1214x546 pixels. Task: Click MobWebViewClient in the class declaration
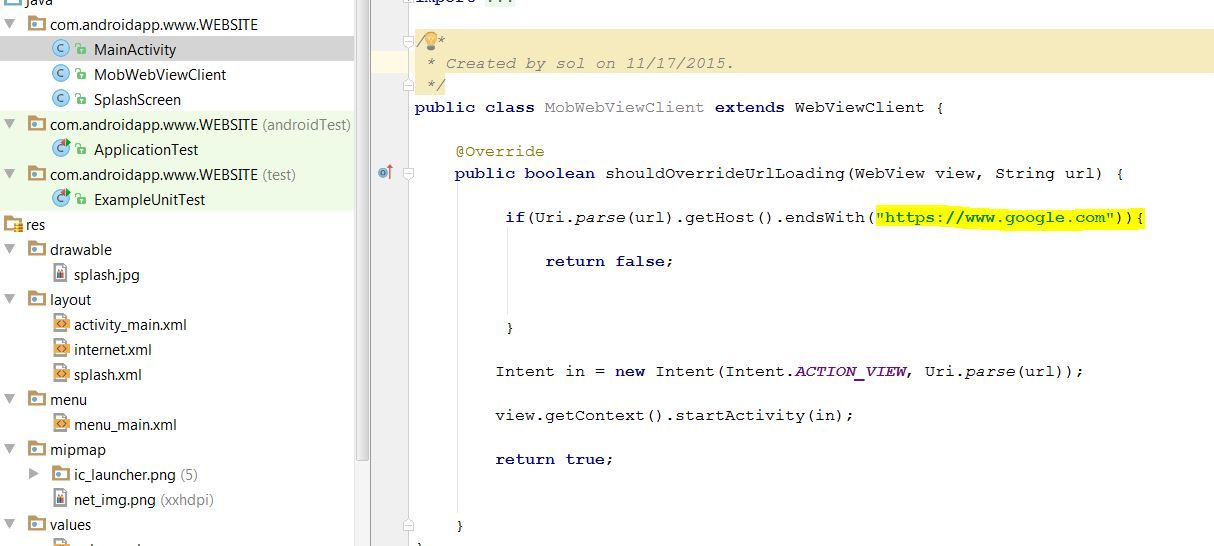(x=624, y=107)
